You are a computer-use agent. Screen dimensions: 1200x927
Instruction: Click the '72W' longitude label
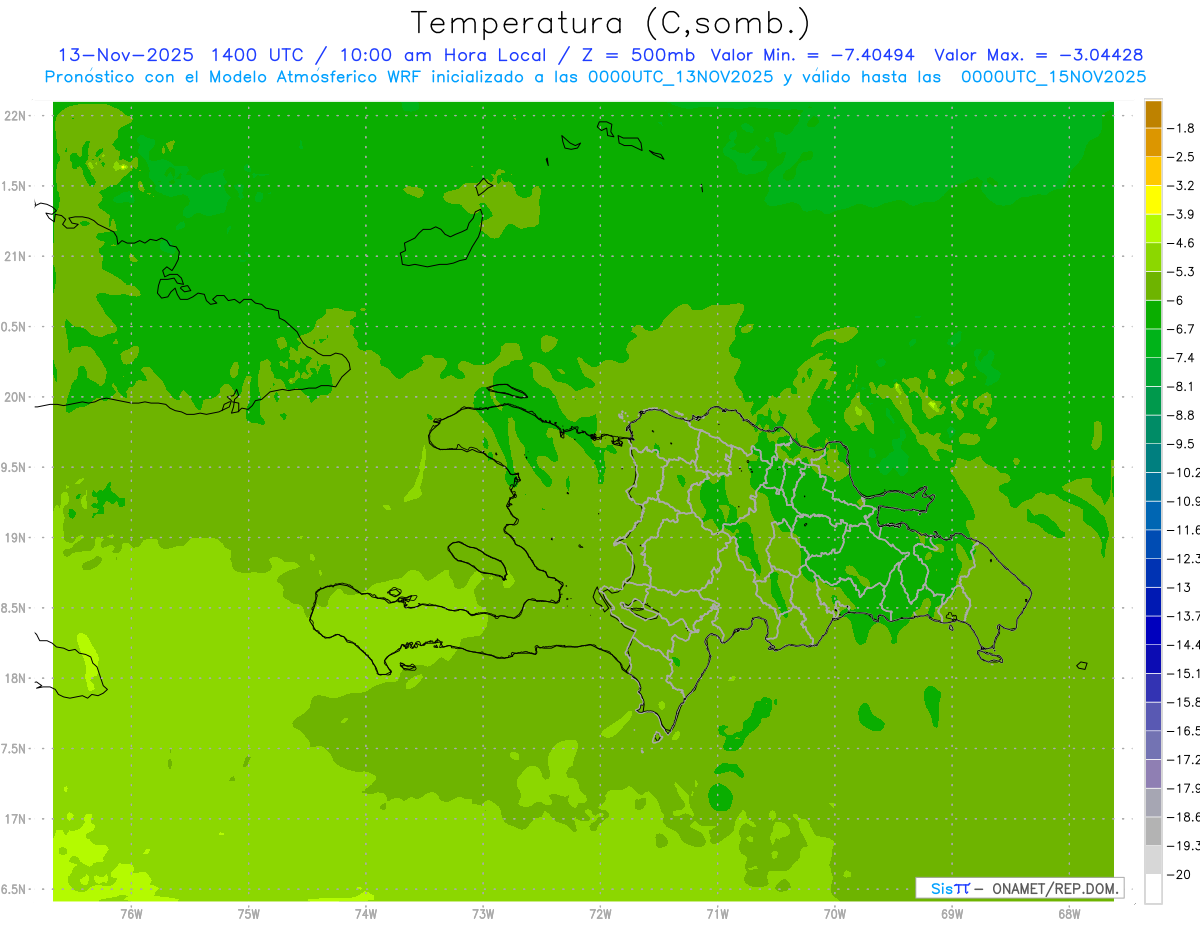tap(600, 913)
